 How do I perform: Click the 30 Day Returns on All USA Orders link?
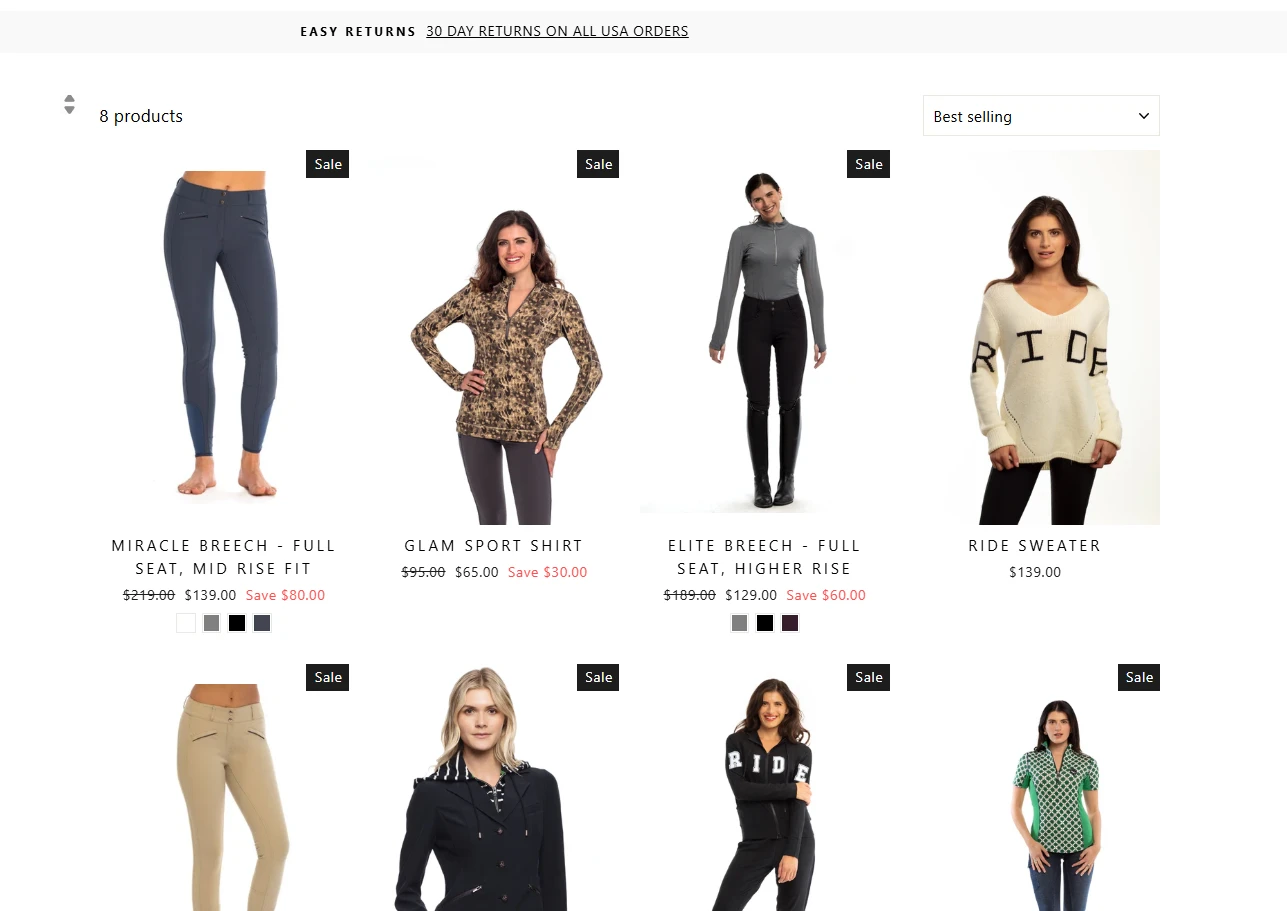pyautogui.click(x=557, y=31)
